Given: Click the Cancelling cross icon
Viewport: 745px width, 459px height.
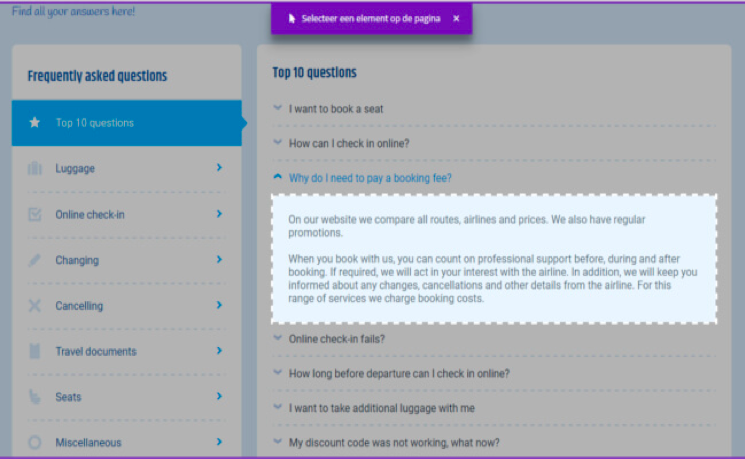Looking at the screenshot, I should [x=35, y=306].
